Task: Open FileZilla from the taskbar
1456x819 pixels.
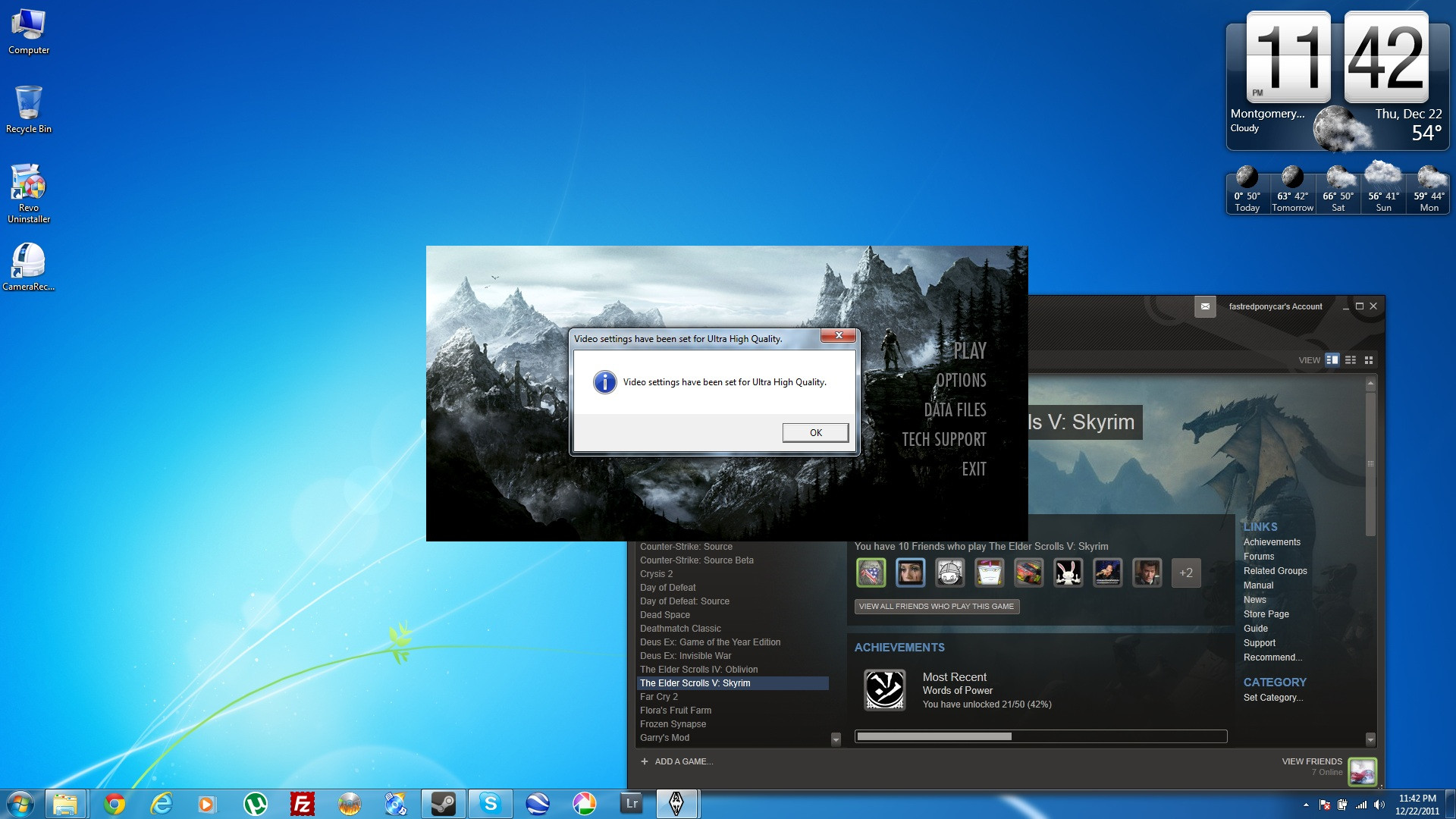Action: point(302,804)
